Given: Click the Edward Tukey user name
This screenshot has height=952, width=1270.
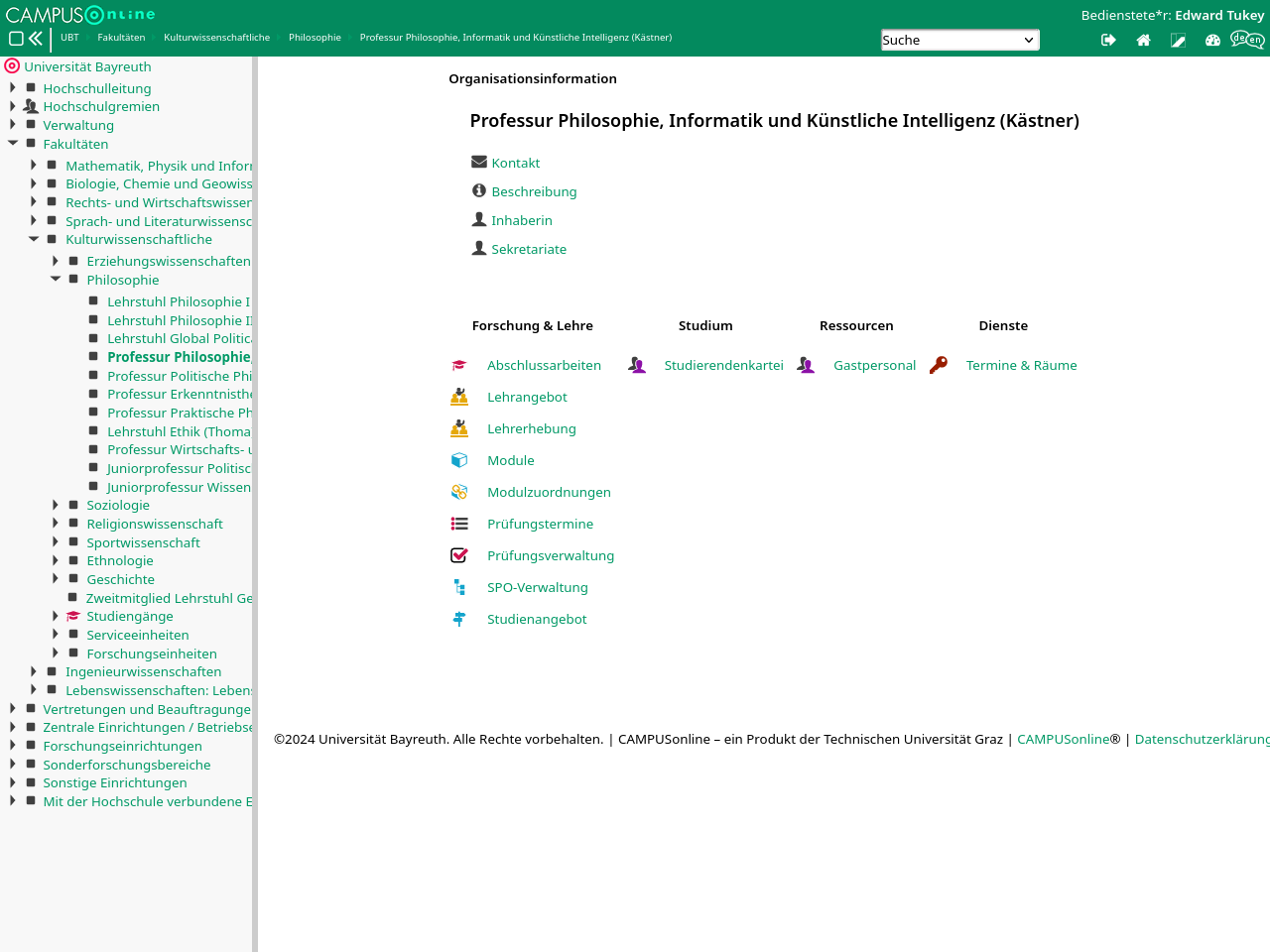Looking at the screenshot, I should pyautogui.click(x=1219, y=15).
